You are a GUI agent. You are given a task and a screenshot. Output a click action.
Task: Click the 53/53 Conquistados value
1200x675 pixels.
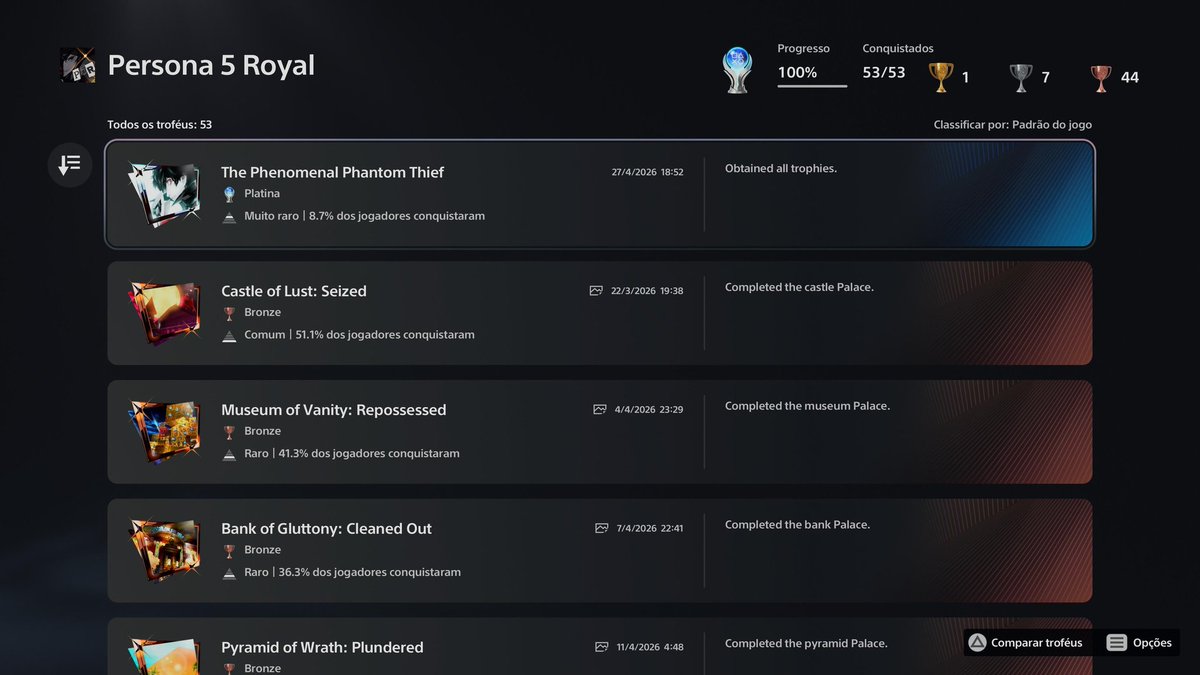[x=884, y=72]
